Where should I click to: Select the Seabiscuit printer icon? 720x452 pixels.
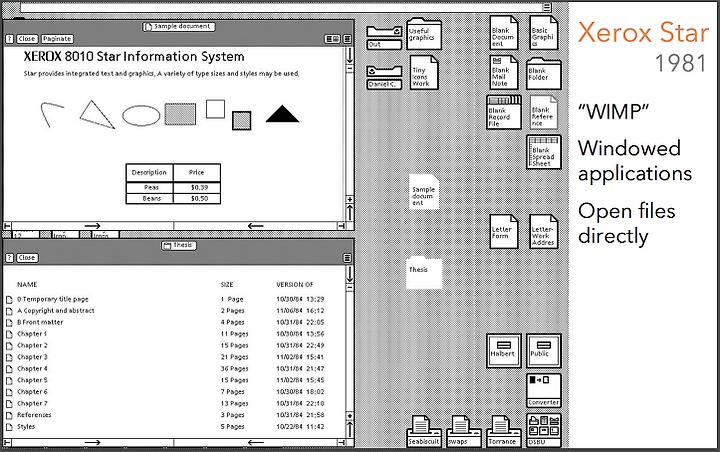(424, 431)
